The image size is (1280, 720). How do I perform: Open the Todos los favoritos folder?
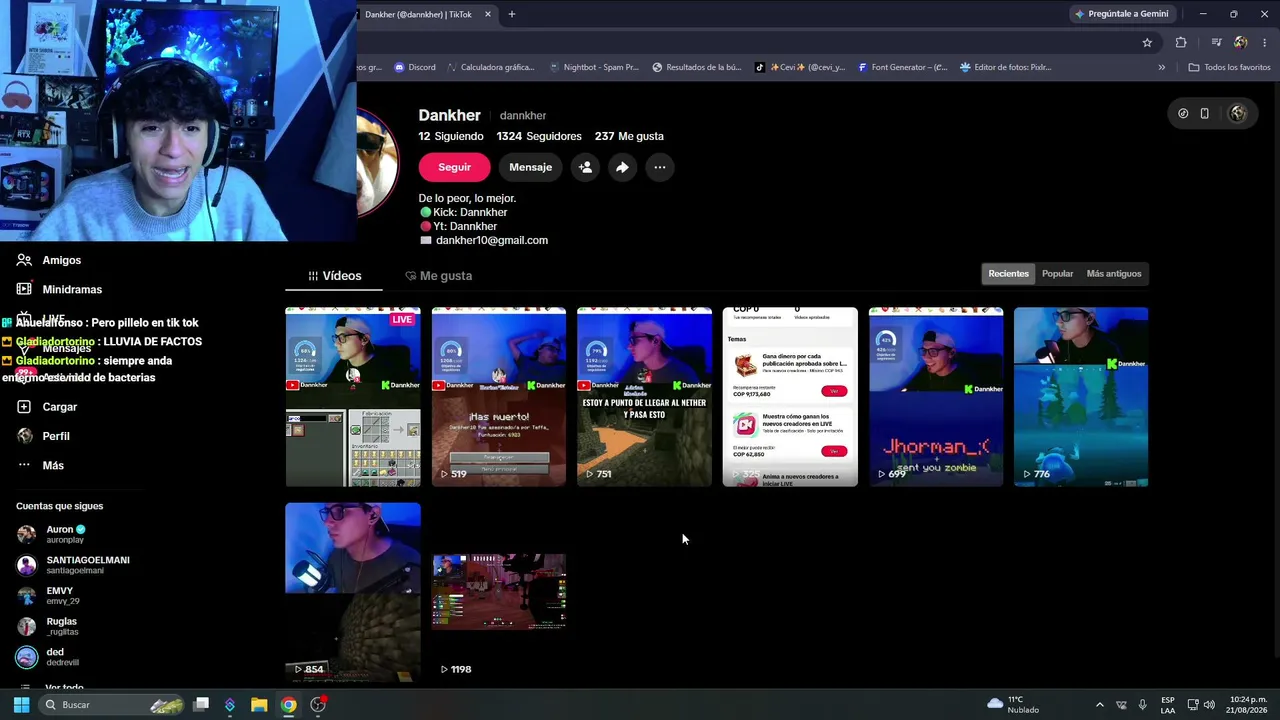[1229, 67]
